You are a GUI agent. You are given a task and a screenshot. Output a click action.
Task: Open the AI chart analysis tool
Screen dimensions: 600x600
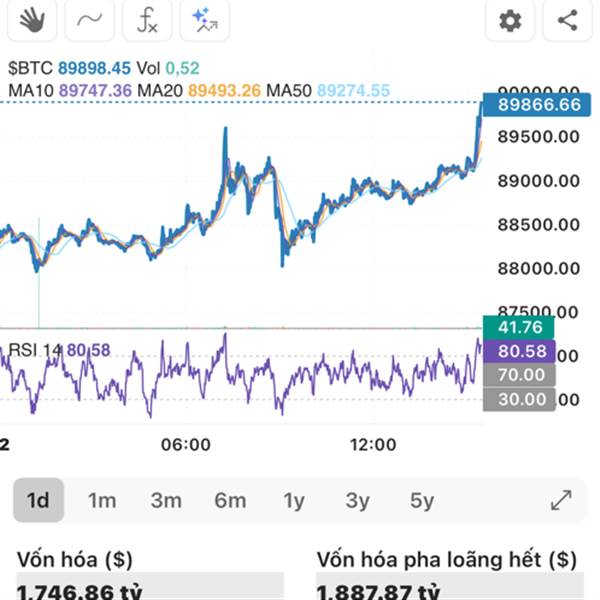pos(205,19)
